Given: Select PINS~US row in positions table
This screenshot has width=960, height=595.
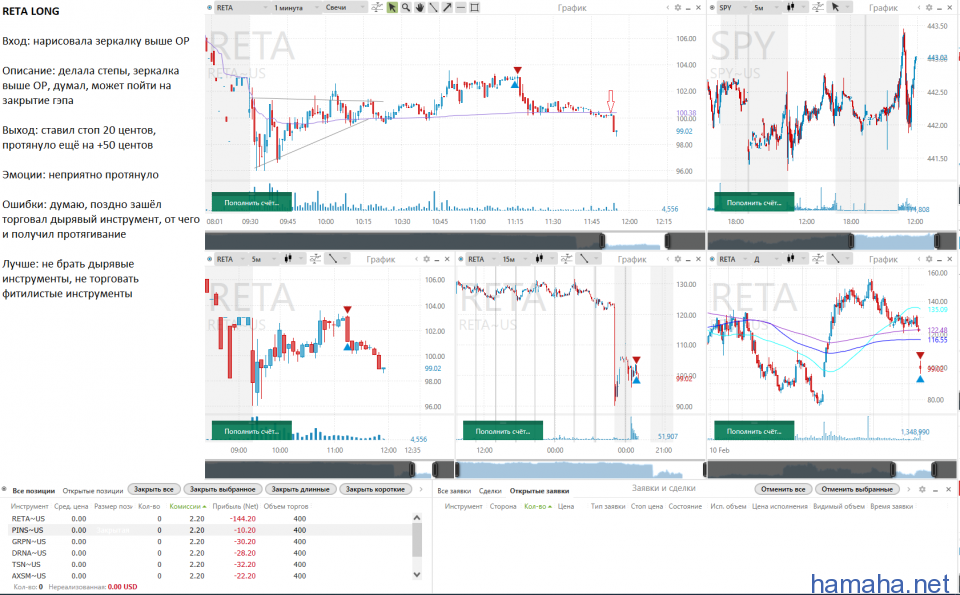Looking at the screenshot, I should click(210, 530).
